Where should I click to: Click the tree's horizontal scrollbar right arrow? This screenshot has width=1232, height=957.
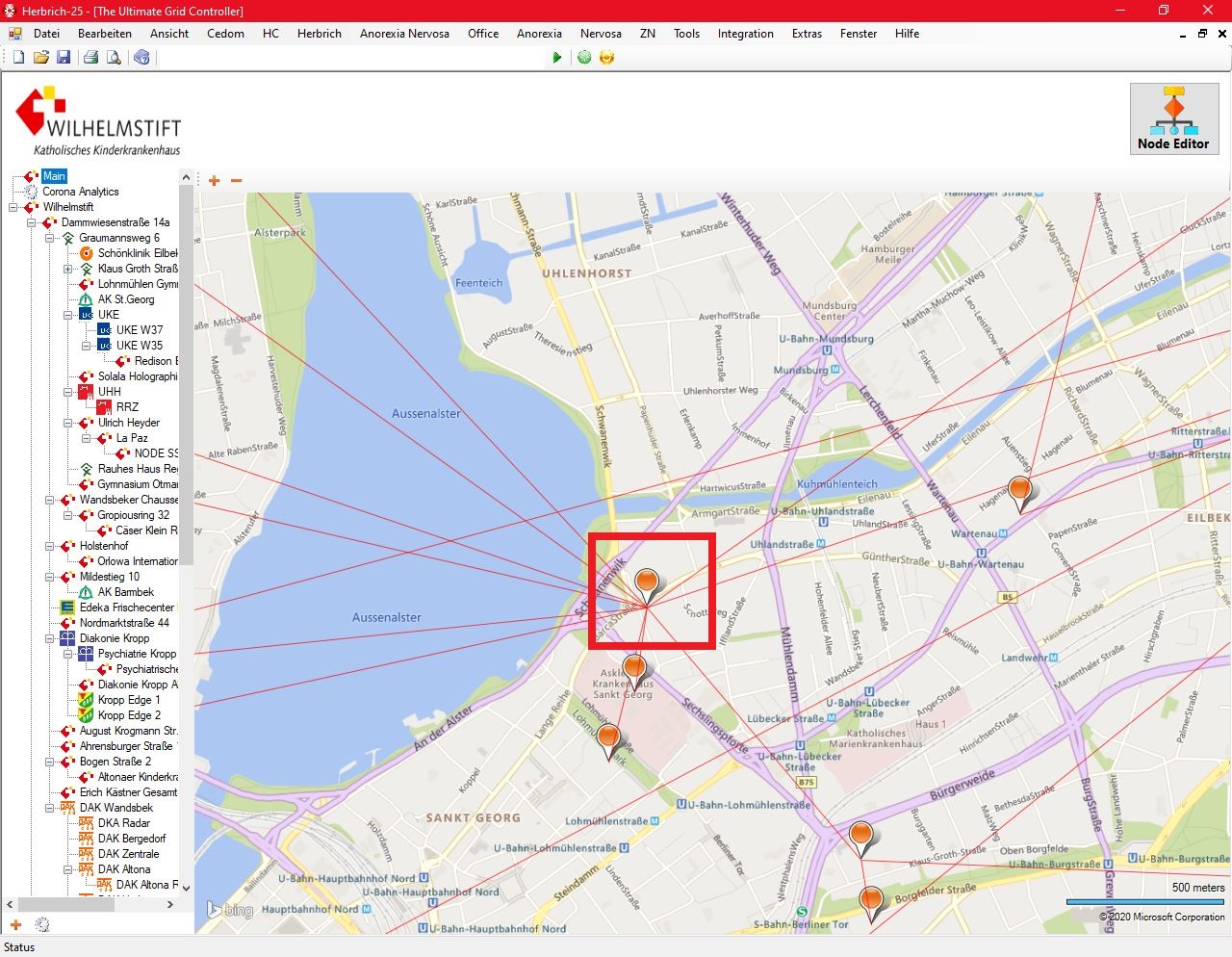(x=170, y=905)
